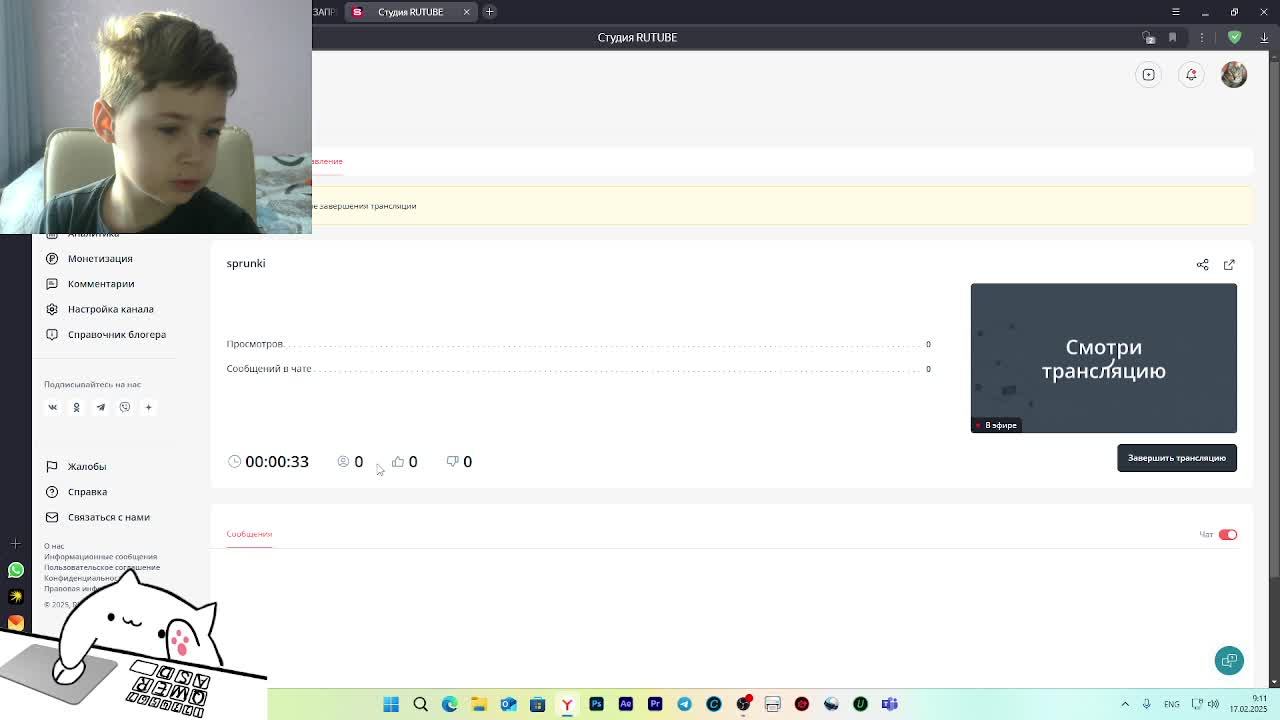Click the browser downloads arrow icon
This screenshot has height=720, width=1280.
tap(1264, 38)
